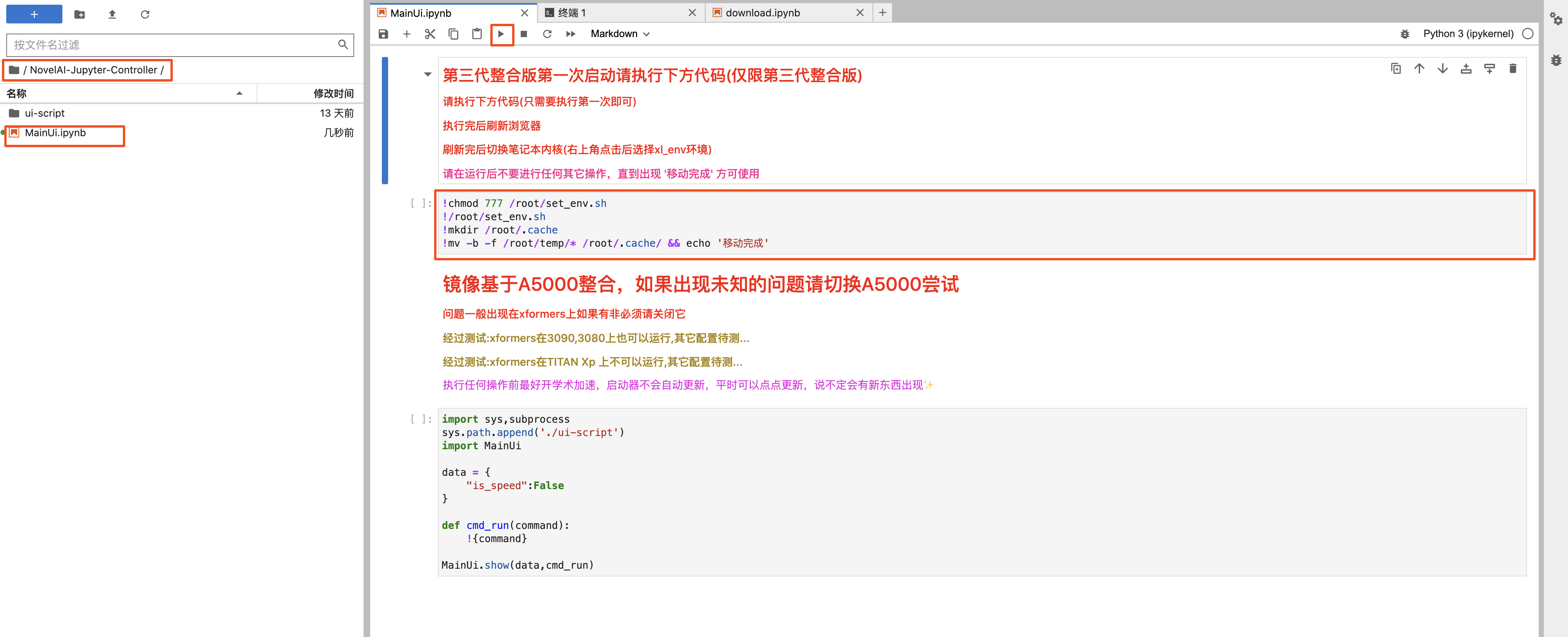1568x637 pixels.
Task: Restart kernel and run all cells icon
Action: pos(570,34)
